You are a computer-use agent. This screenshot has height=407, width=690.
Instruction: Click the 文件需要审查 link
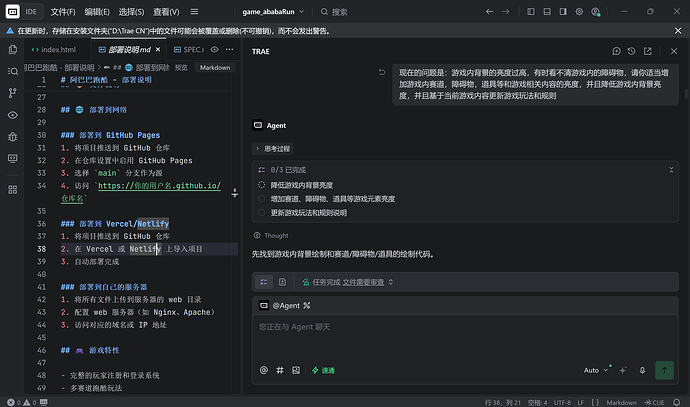pyautogui.click(x=363, y=282)
